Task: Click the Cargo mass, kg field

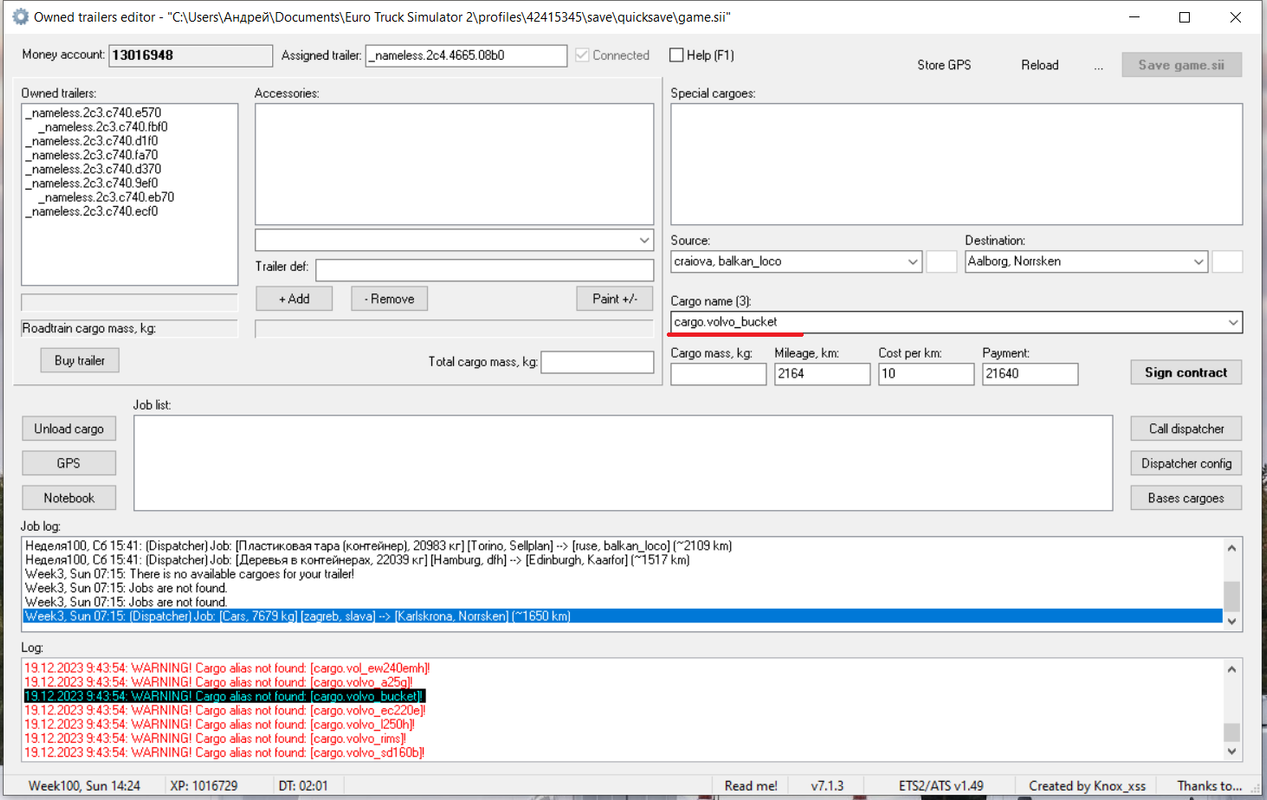Action: 718,374
